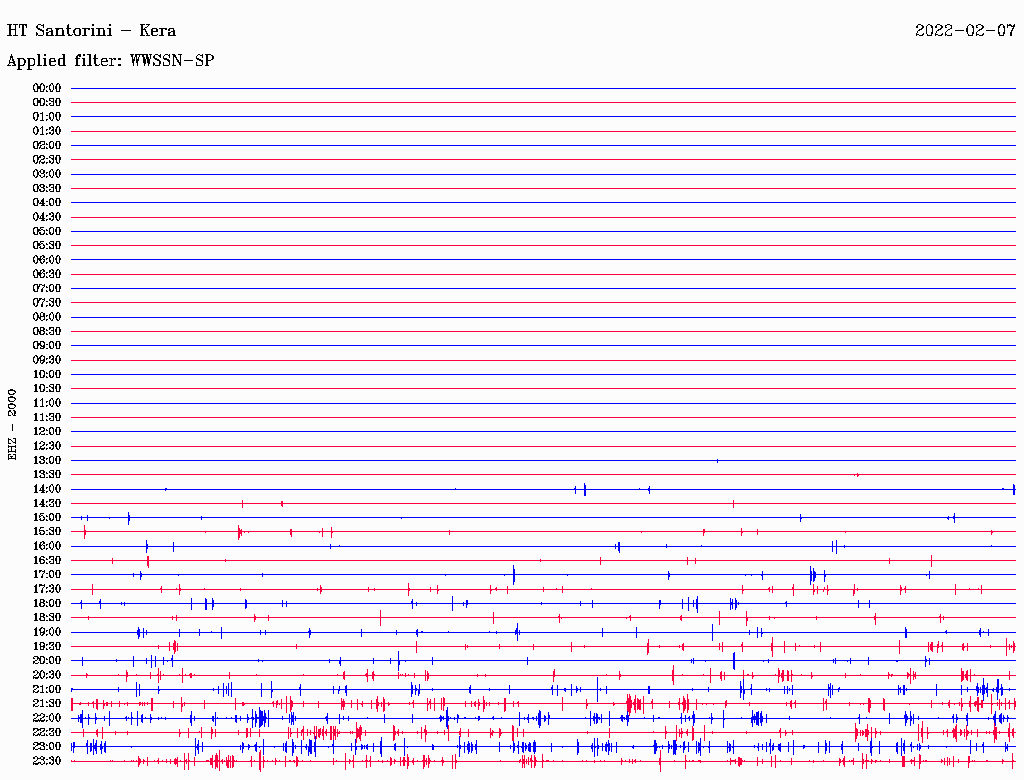Screen dimensions: 1024x780
Task: Select the 13:00 time label
Action: (46, 460)
